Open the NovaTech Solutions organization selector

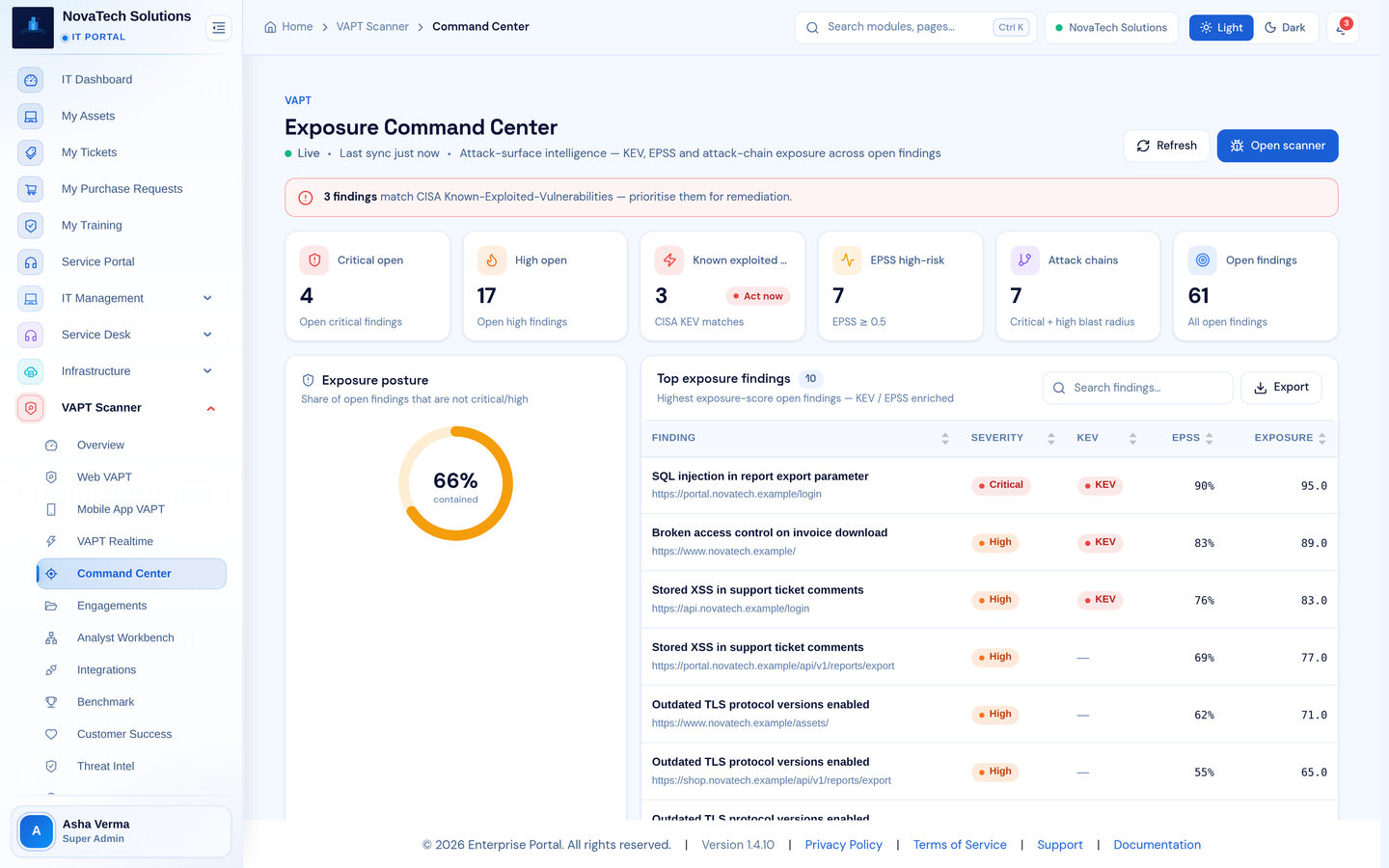click(x=1111, y=28)
